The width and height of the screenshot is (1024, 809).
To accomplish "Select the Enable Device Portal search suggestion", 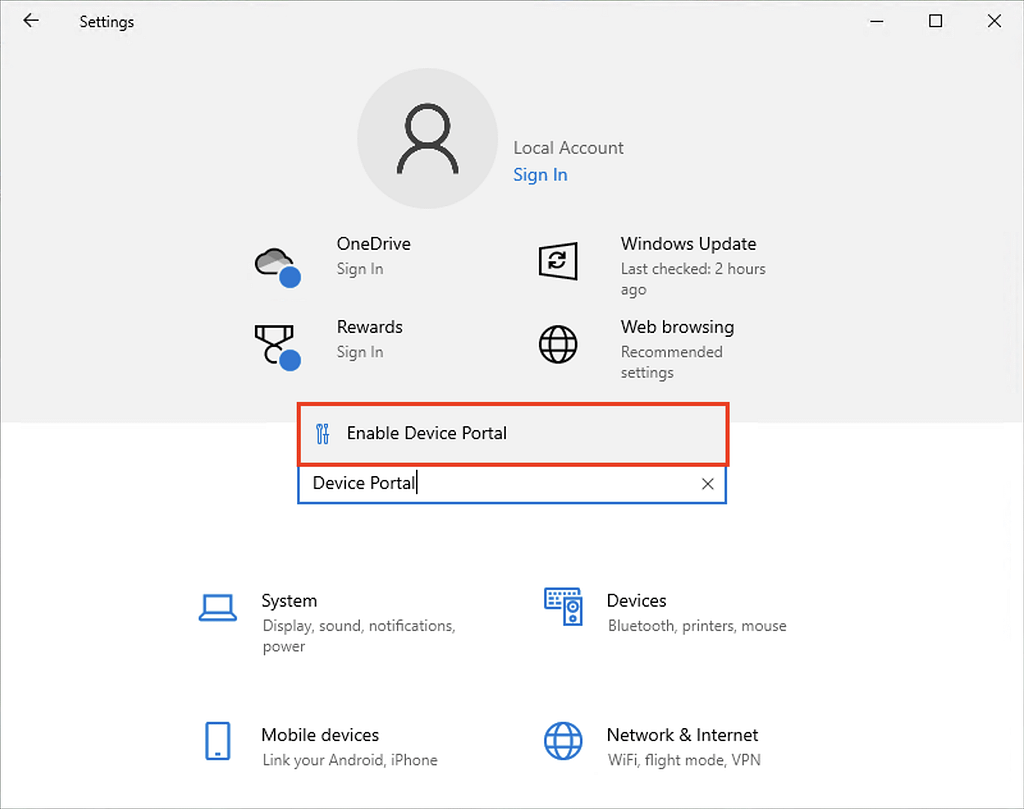I will point(426,433).
